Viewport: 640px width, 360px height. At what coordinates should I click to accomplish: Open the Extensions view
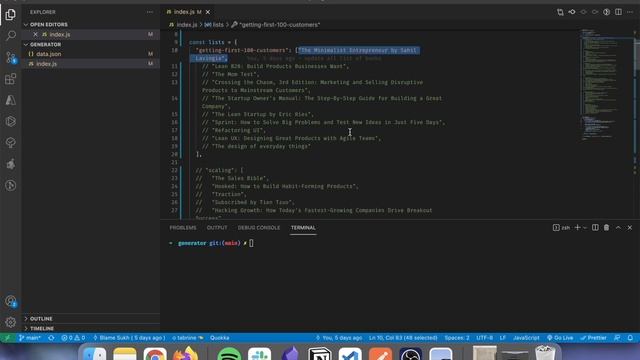11,79
